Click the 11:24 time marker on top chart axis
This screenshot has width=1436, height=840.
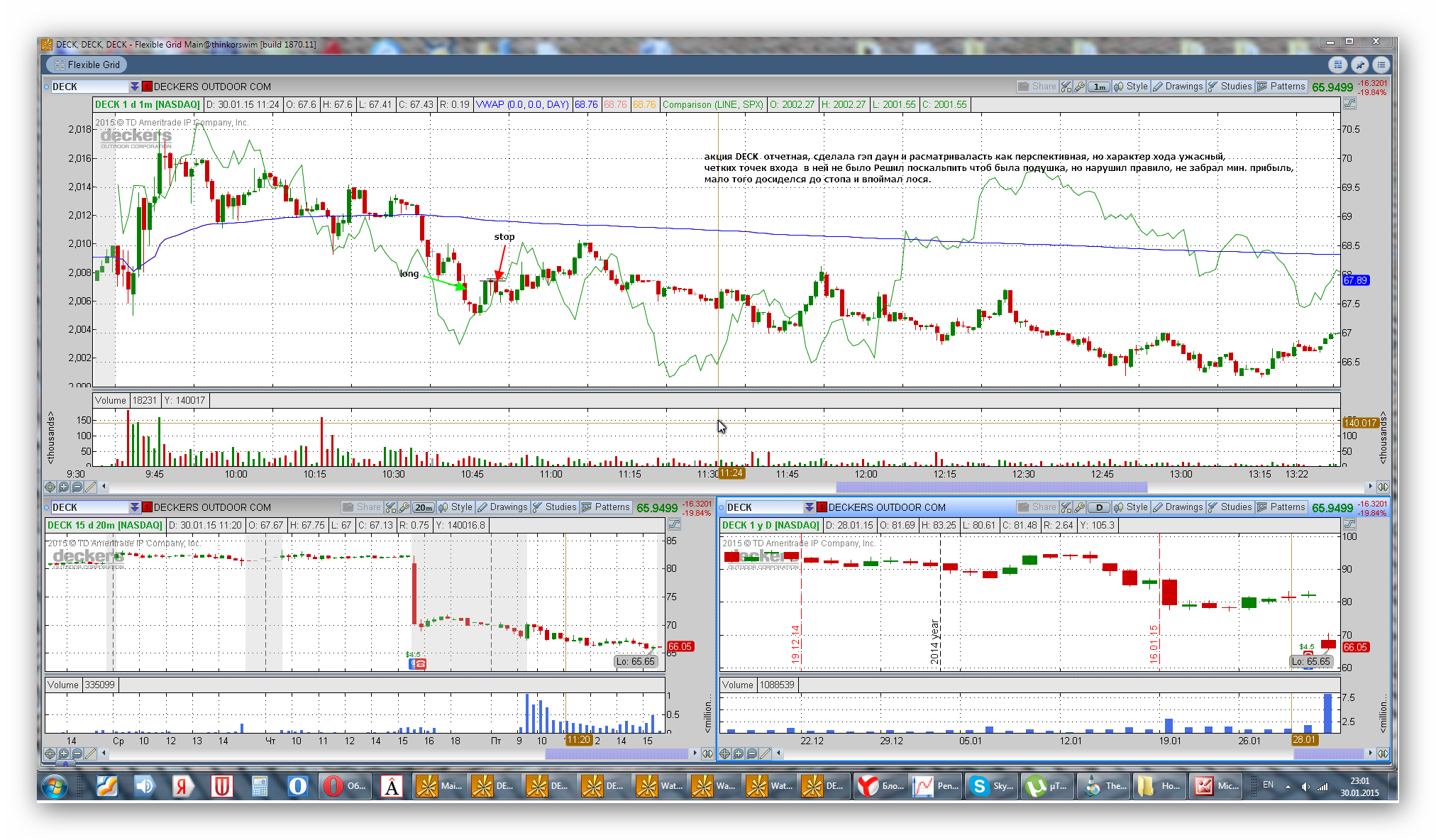(731, 473)
